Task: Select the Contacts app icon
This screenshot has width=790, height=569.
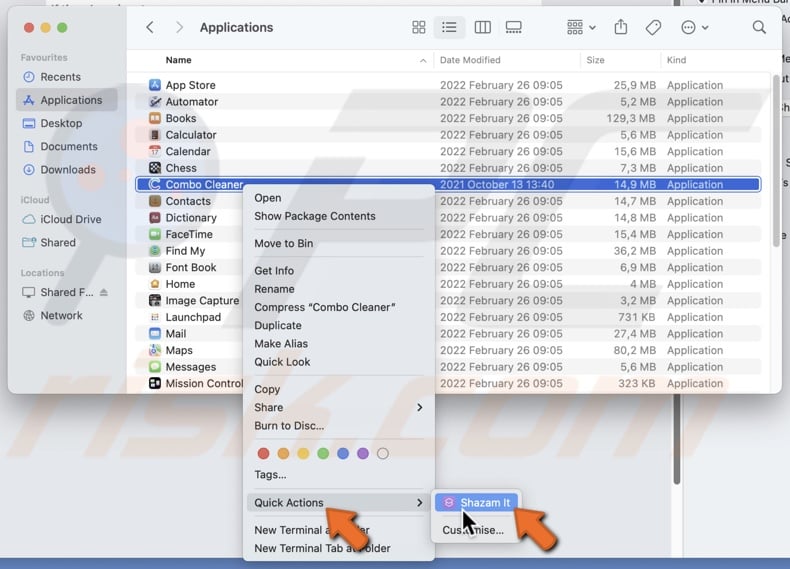Action: [x=155, y=201]
